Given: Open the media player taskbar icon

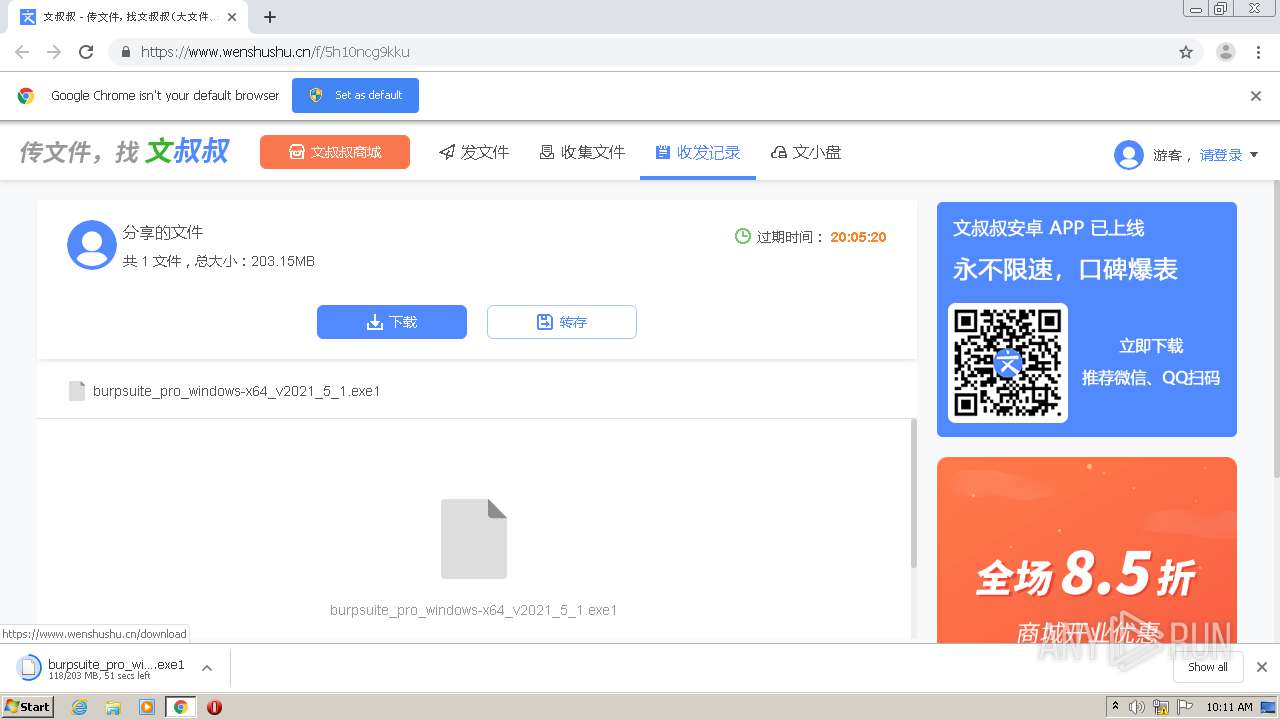Looking at the screenshot, I should (147, 707).
